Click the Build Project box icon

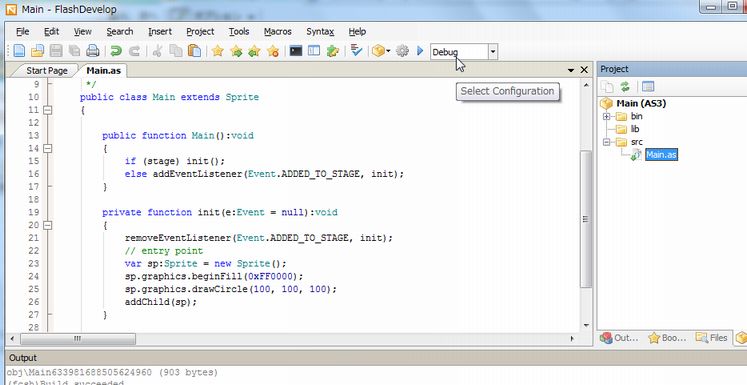378,51
